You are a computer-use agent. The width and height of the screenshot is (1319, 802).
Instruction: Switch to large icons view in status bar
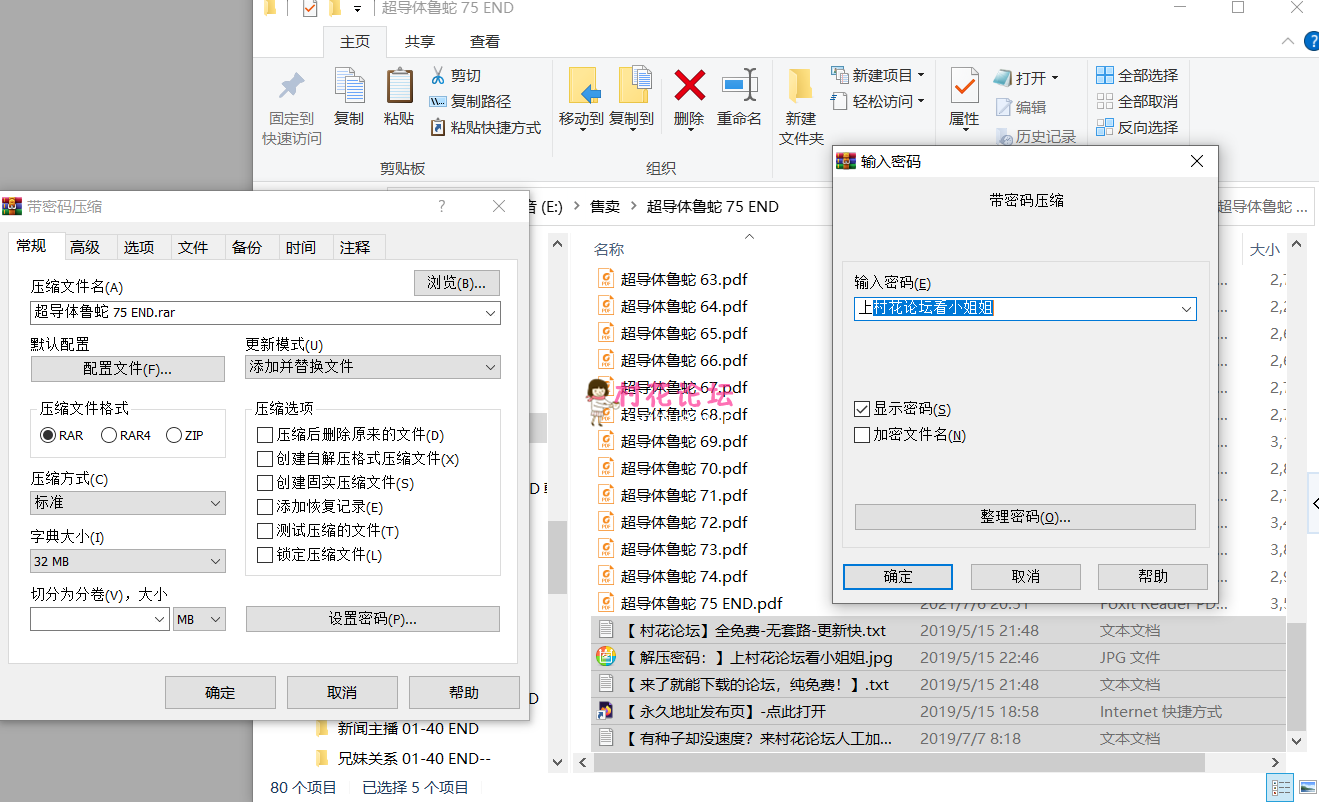pos(1307,787)
